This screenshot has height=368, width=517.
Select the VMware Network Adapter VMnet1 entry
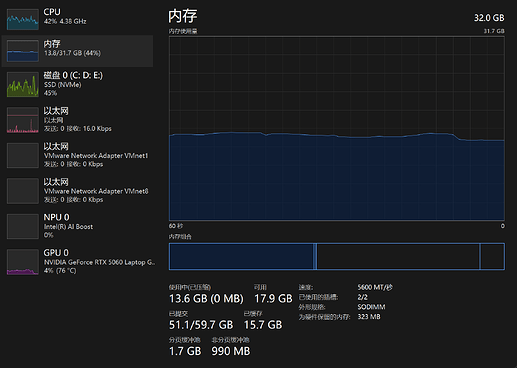tap(77, 155)
